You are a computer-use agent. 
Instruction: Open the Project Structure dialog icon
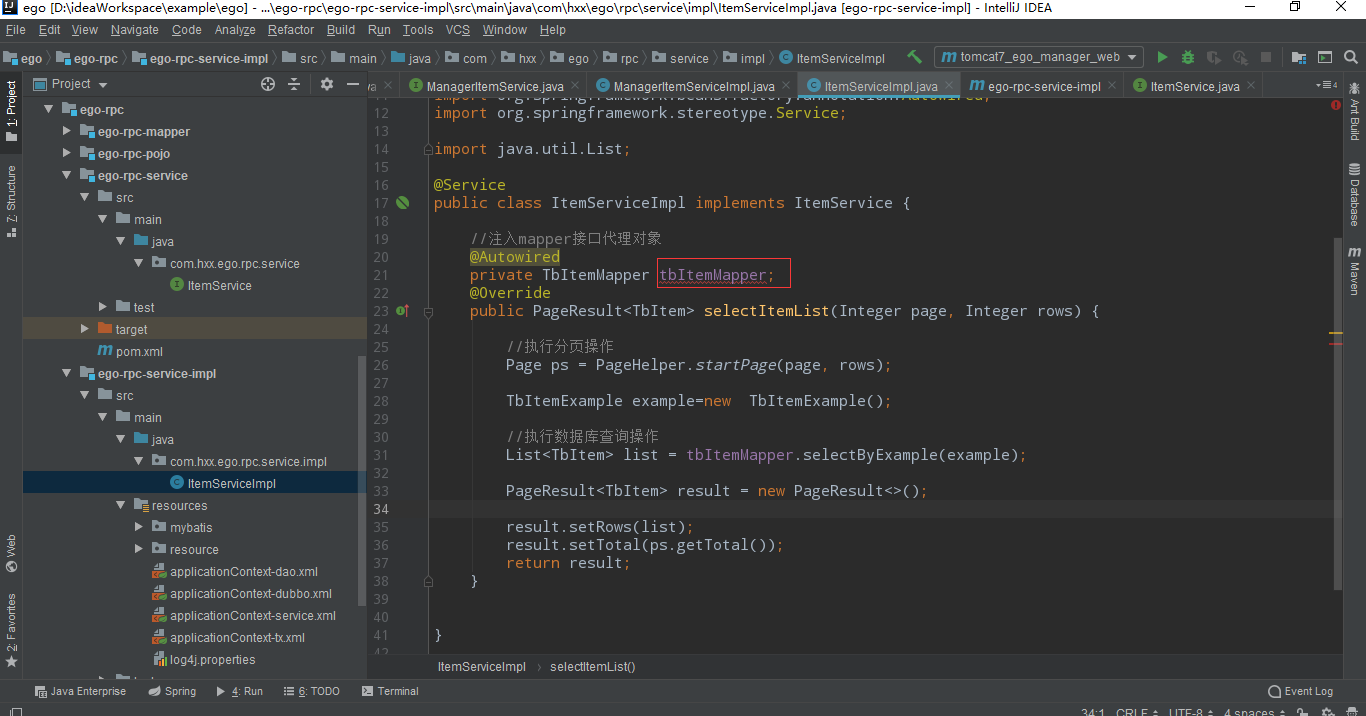(x=1299, y=57)
